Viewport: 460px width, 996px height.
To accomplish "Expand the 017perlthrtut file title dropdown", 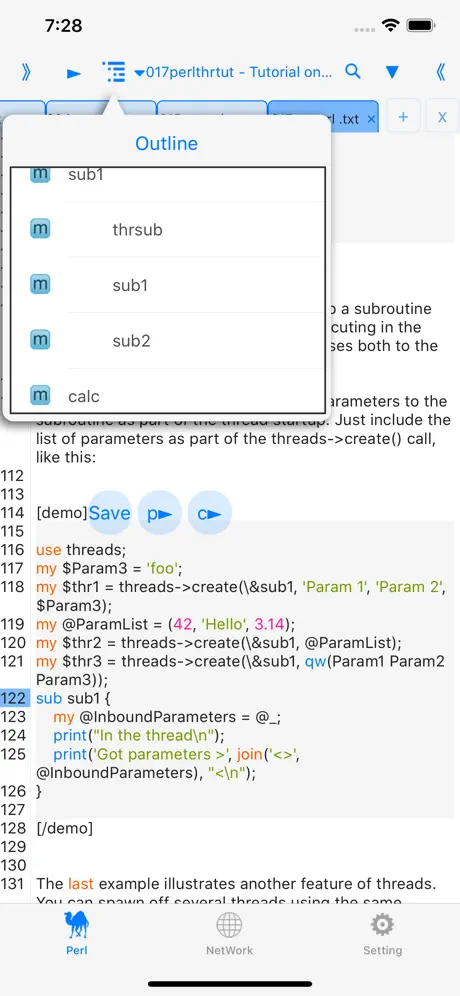I will tap(233, 72).
